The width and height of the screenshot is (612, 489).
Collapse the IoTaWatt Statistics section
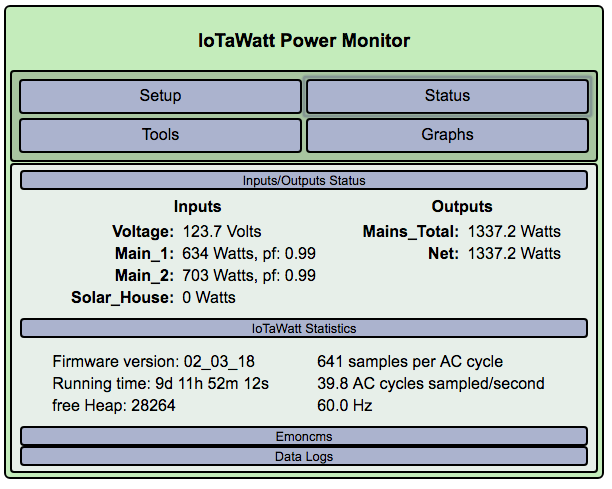[304, 328]
